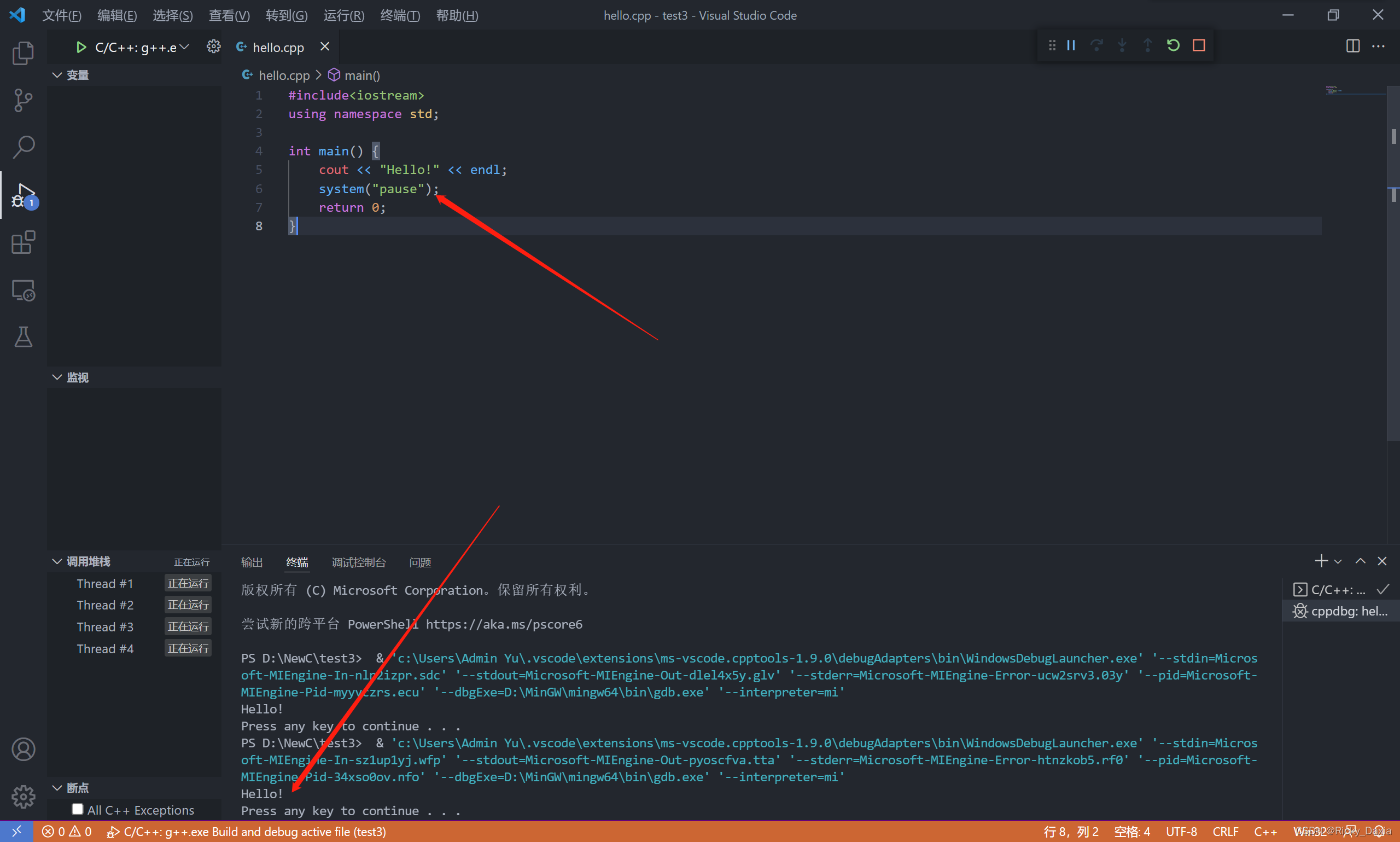The width and height of the screenshot is (1400, 842).
Task: Restart the debugging session
Action: point(1173,45)
